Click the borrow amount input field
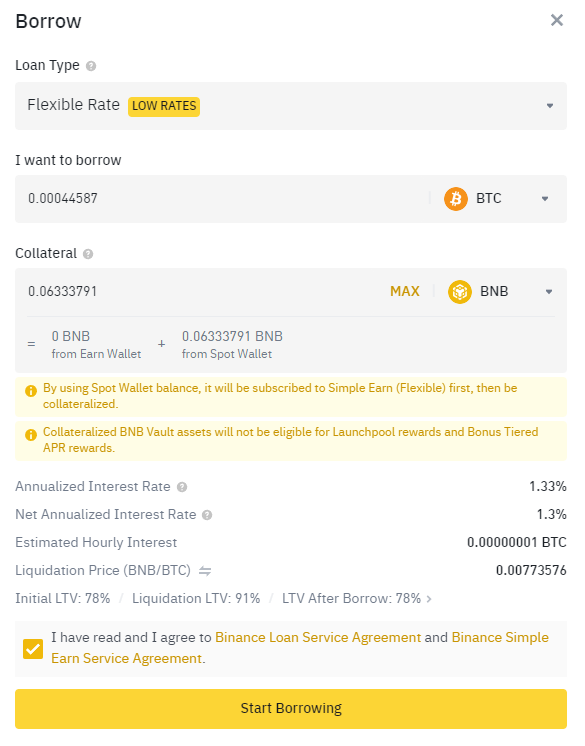 pos(224,199)
